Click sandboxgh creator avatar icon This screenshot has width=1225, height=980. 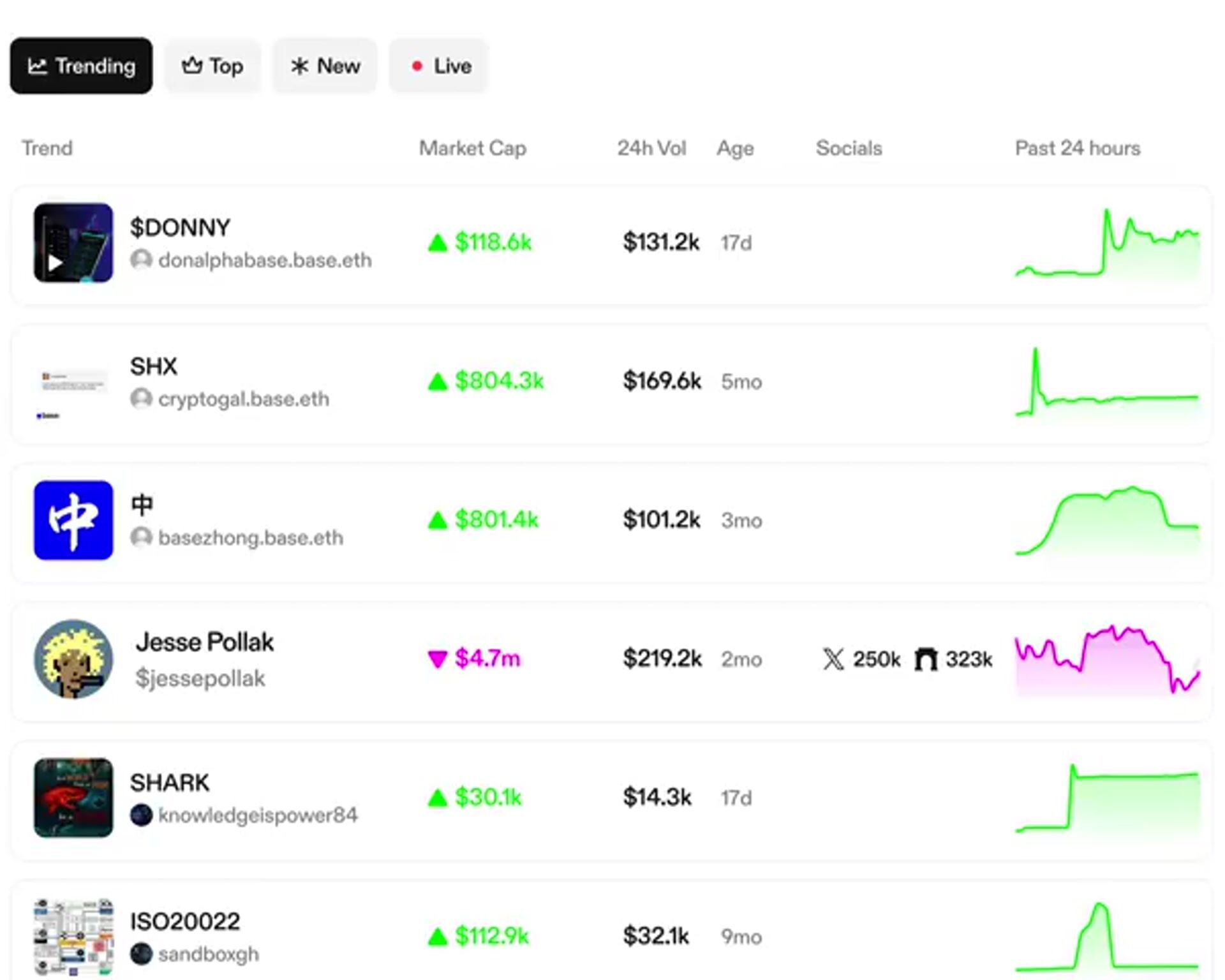pyautogui.click(x=141, y=954)
